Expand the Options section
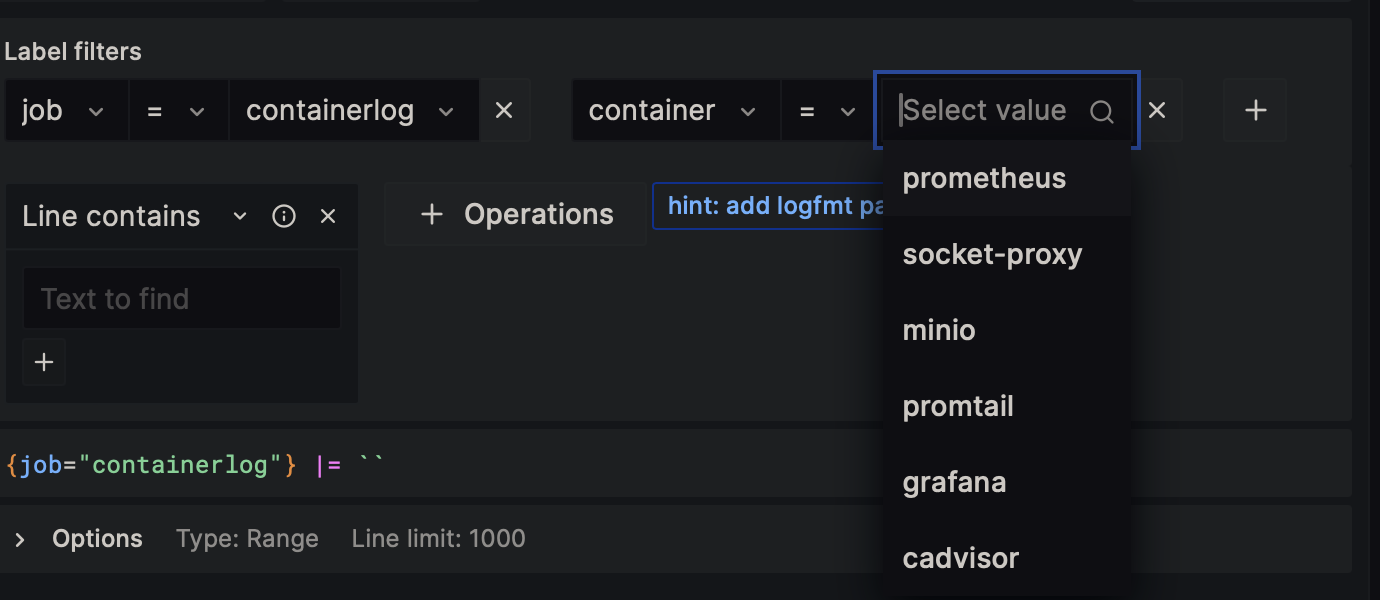The image size is (1380, 600). tap(20, 539)
